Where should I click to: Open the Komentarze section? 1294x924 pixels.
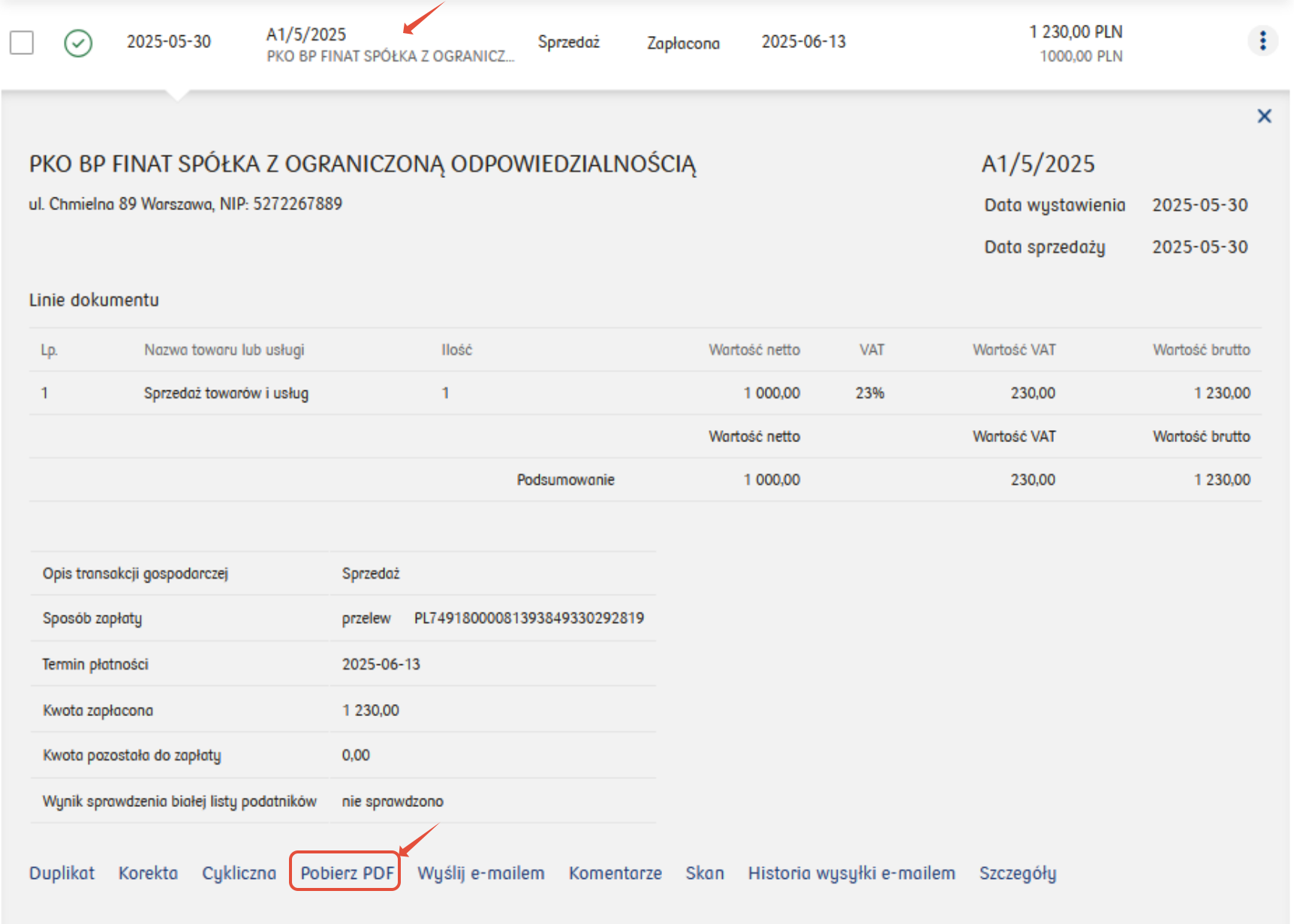615,873
